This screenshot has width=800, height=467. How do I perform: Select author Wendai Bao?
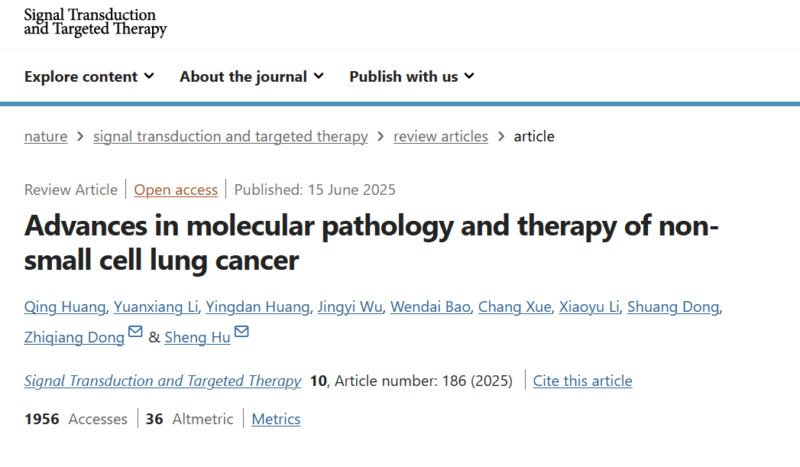pos(430,307)
